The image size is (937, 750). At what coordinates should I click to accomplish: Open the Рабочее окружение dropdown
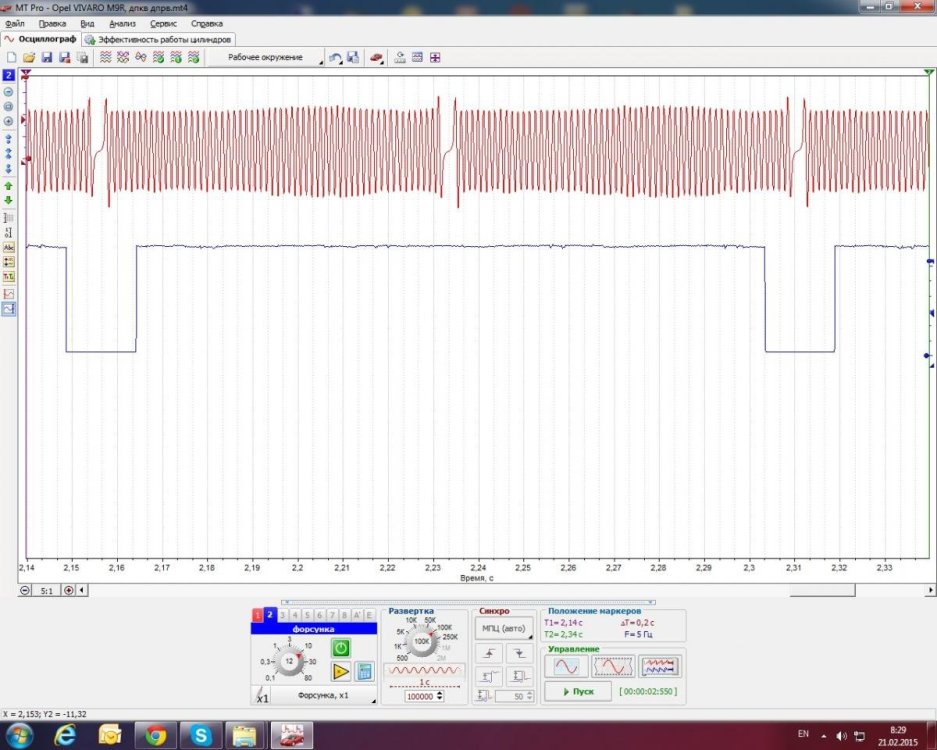tap(268, 58)
